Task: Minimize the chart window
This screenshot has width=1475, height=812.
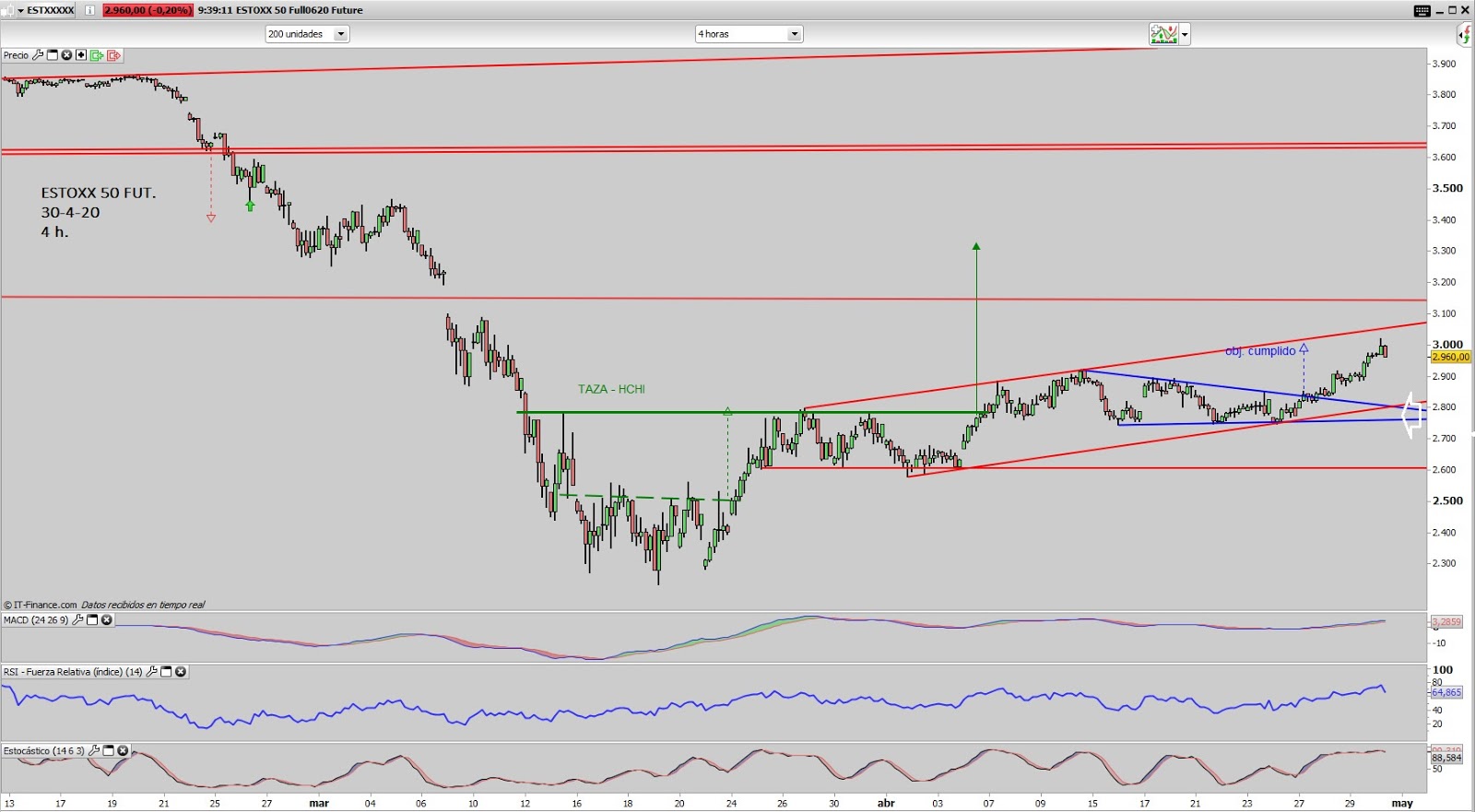Action: click(1438, 10)
